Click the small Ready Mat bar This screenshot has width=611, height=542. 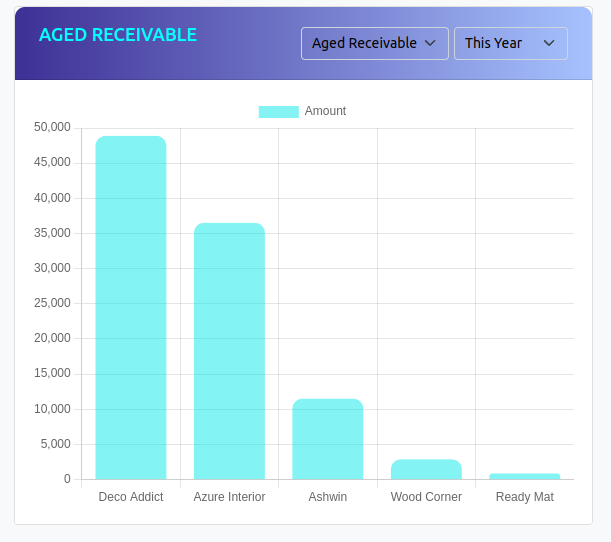coord(524,476)
